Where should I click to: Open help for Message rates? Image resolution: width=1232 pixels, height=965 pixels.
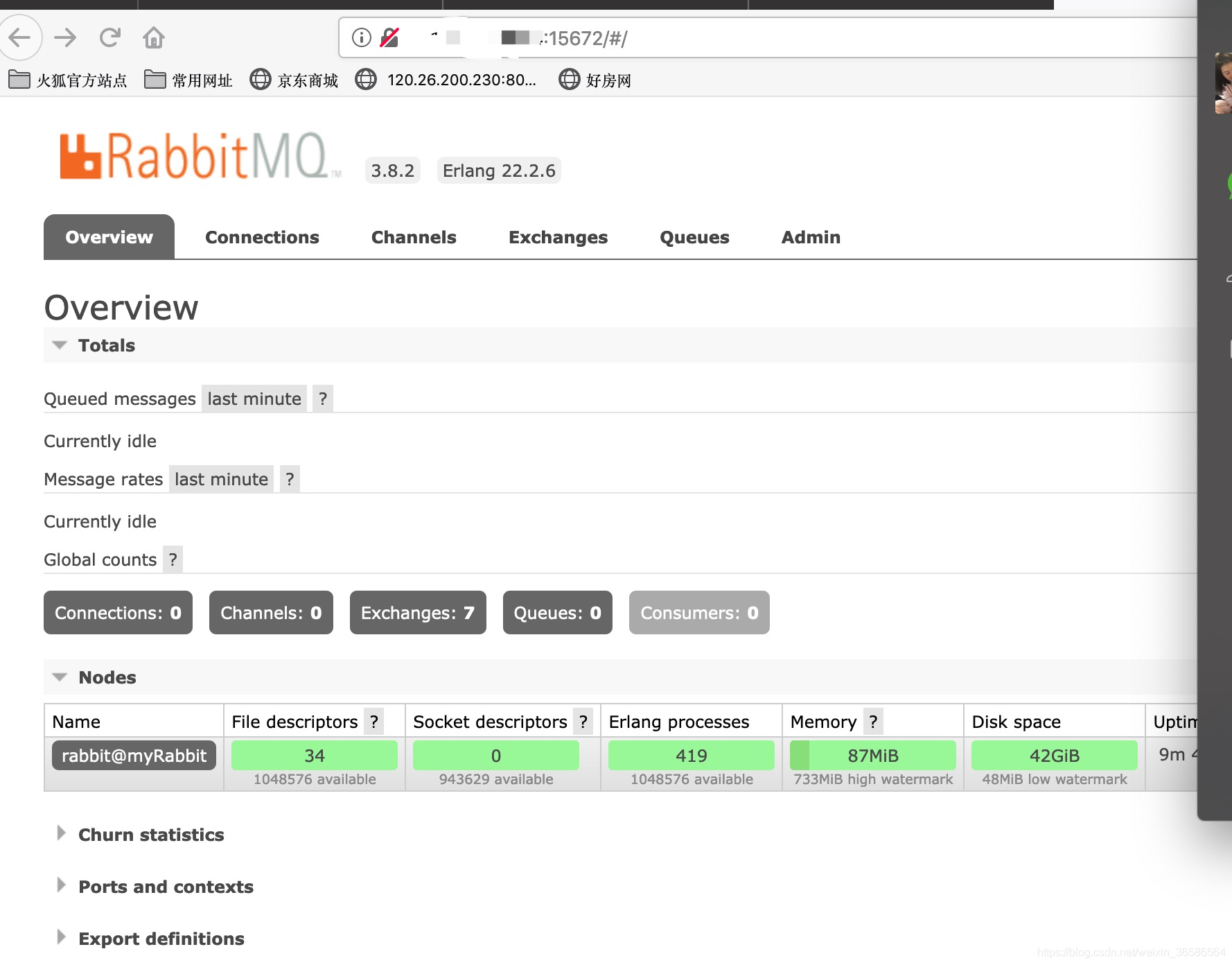click(x=290, y=479)
